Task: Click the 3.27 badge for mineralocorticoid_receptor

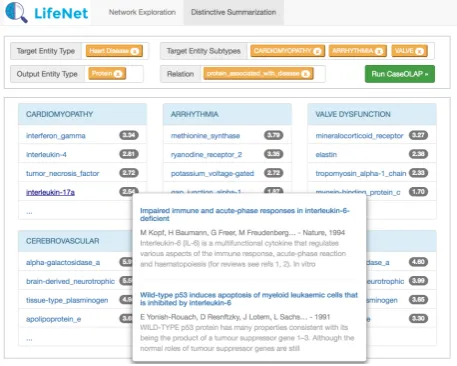Action: click(x=418, y=135)
